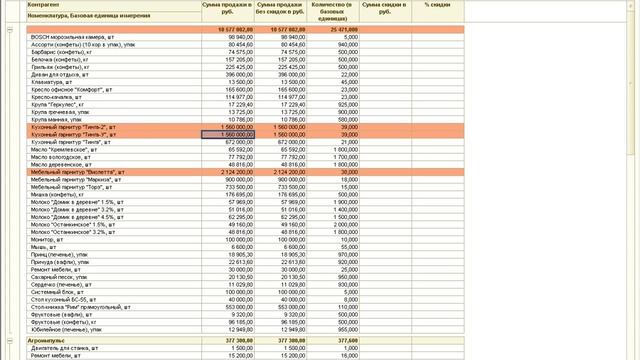The height and width of the screenshot is (360, 640).
Task: Click the 'Количество (в базовых единицах)' header
Action: pyautogui.click(x=333, y=11)
